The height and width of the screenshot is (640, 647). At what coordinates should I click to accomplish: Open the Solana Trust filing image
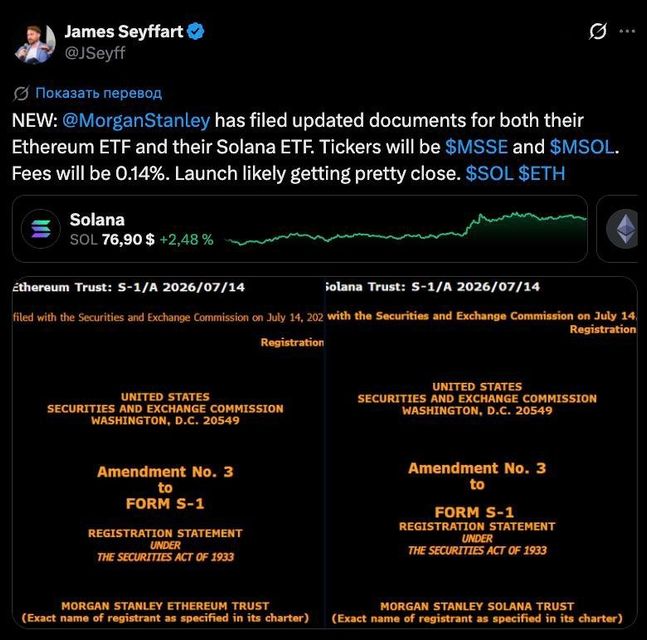point(481,452)
